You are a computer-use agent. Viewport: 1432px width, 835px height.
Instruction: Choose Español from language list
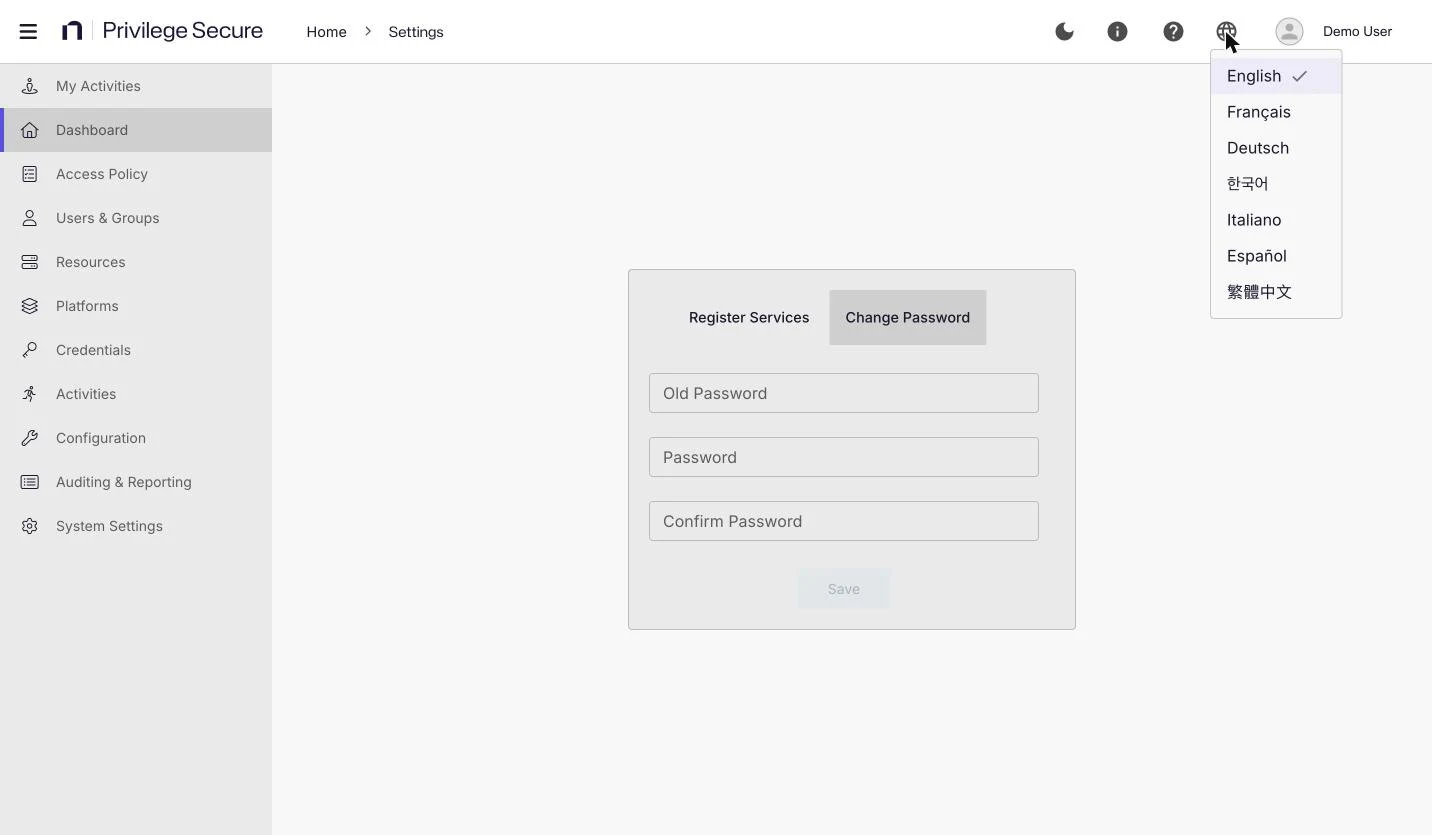point(1276,256)
